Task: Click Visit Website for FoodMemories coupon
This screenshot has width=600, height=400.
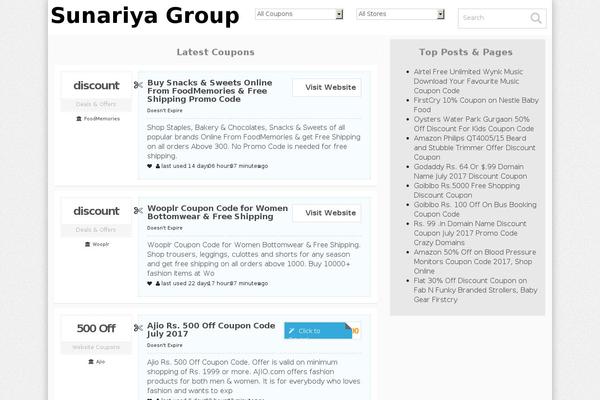Action: click(327, 87)
